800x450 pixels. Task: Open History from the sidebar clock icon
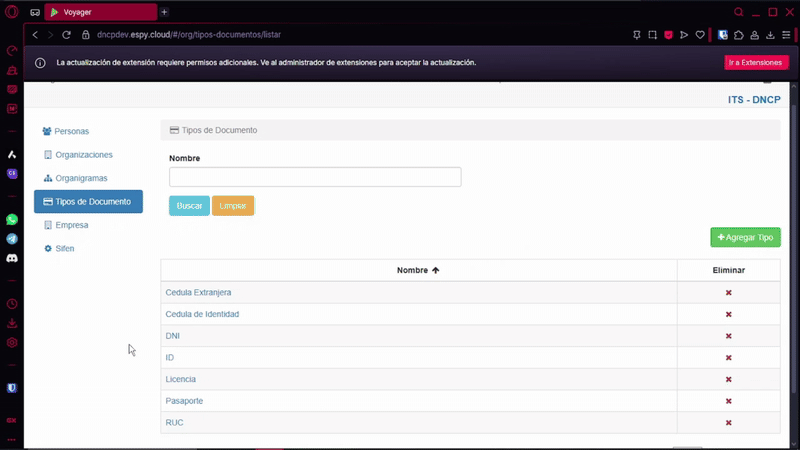point(12,304)
